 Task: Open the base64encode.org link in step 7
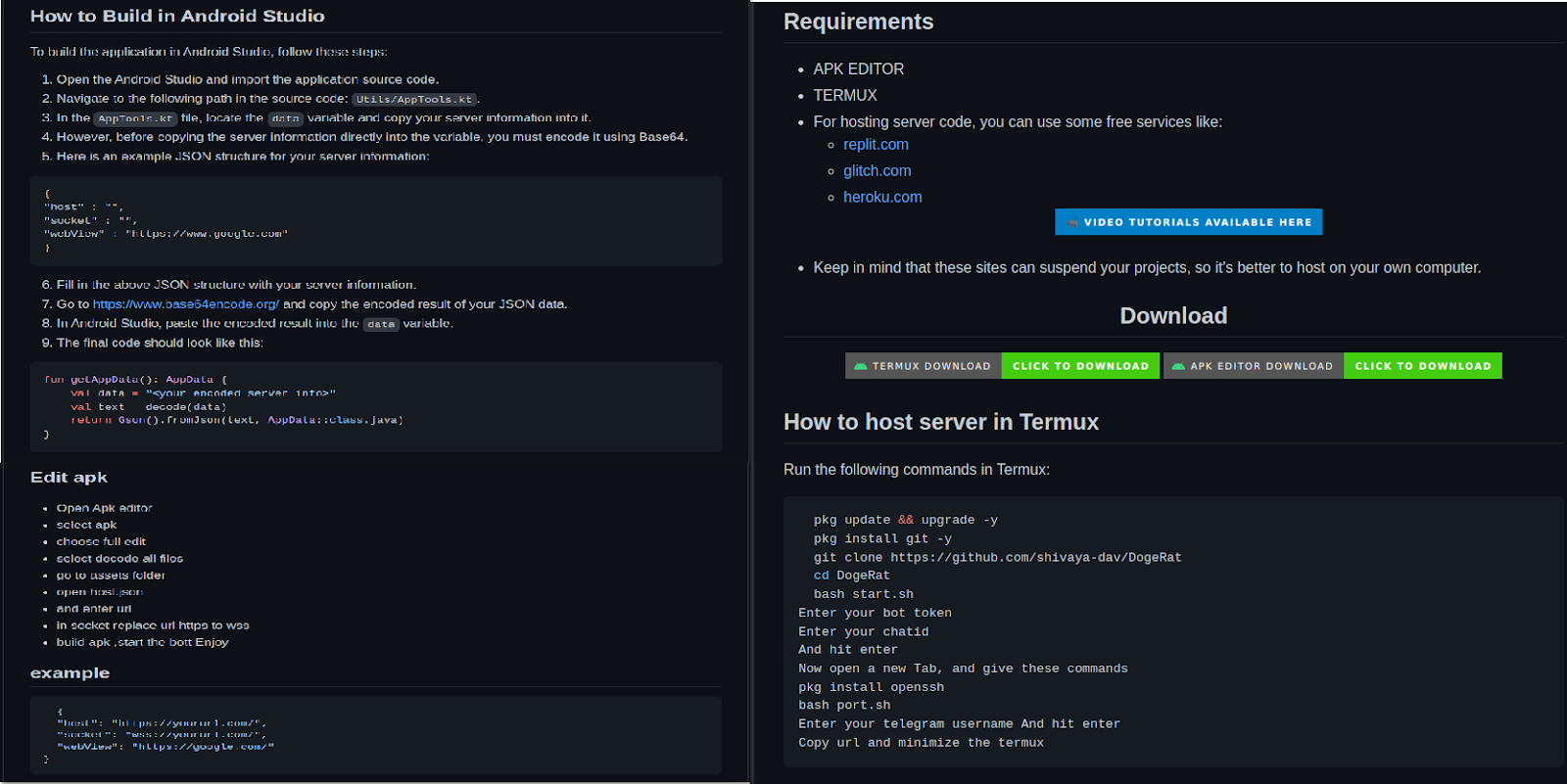186,304
